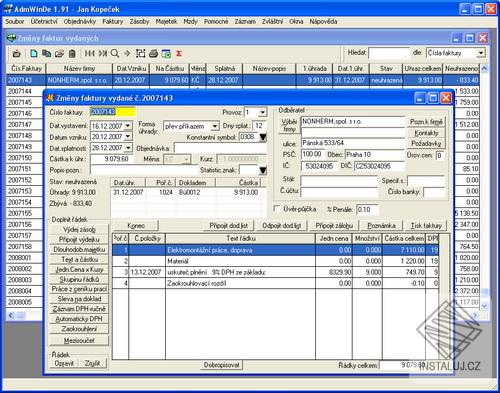
Task: Click Tisk faktury button
Action: 426,226
